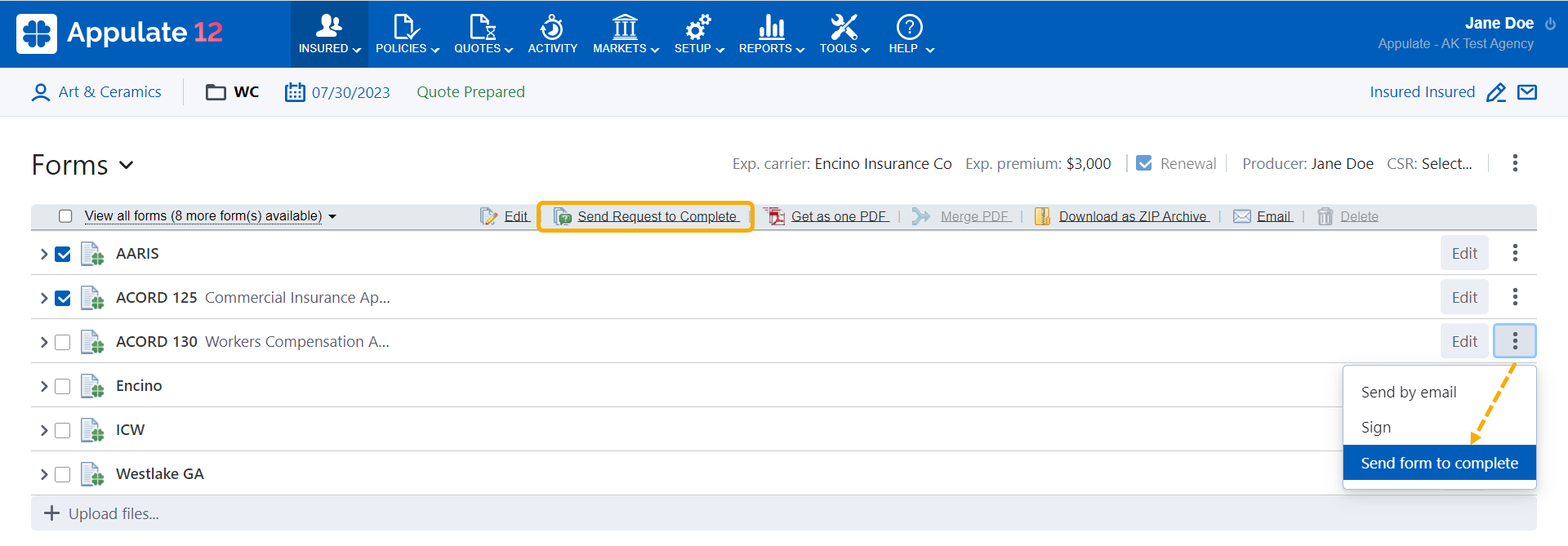
Task: Open the three-dot menu for AARIS
Action: [x=1515, y=253]
